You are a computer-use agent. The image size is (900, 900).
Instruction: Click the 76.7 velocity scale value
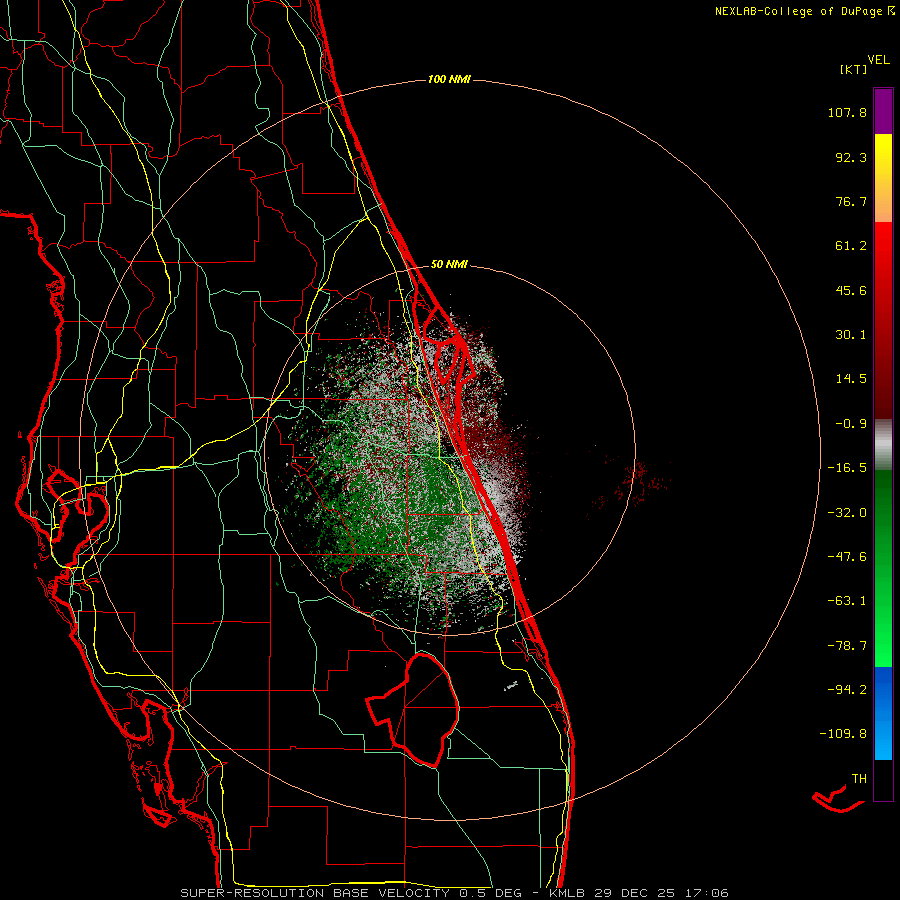click(851, 201)
